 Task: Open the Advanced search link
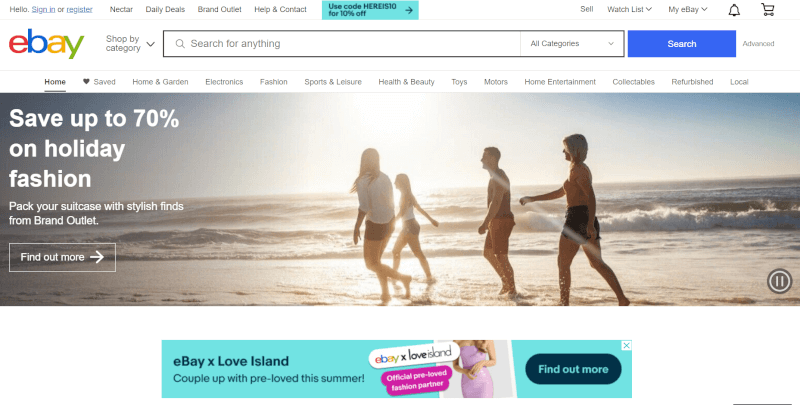[758, 44]
